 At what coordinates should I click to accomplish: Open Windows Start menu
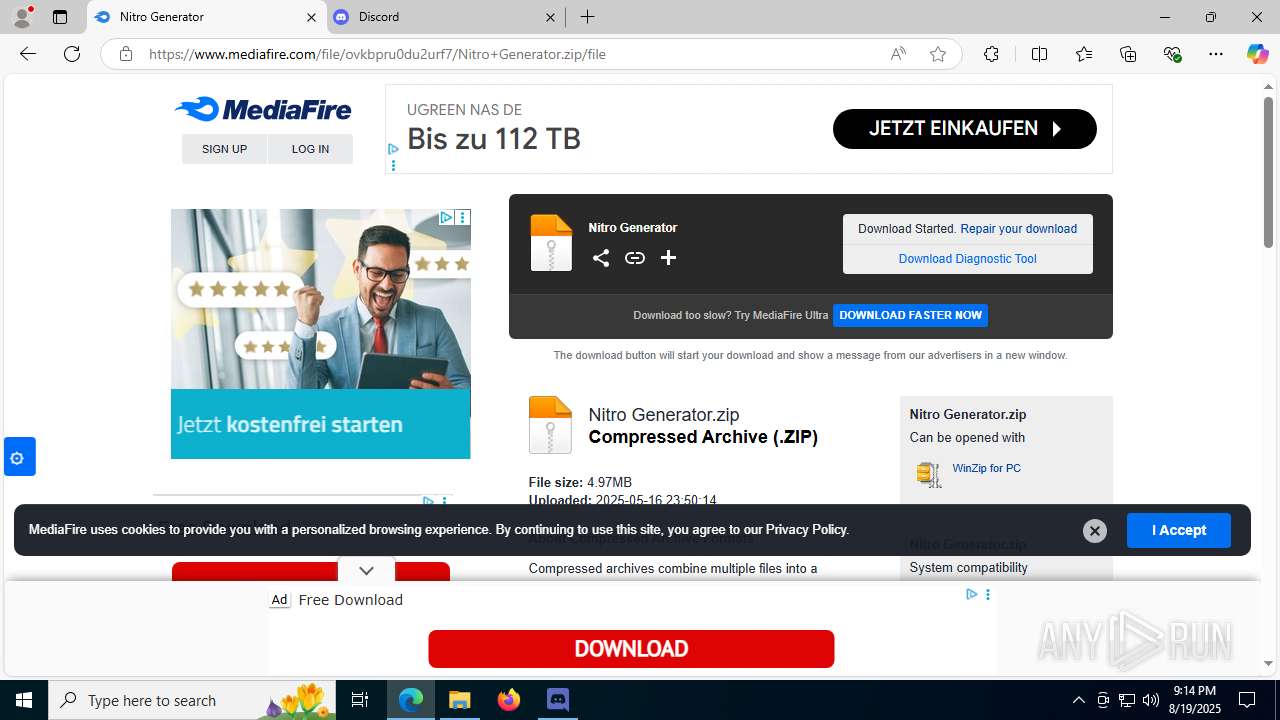(x=24, y=700)
